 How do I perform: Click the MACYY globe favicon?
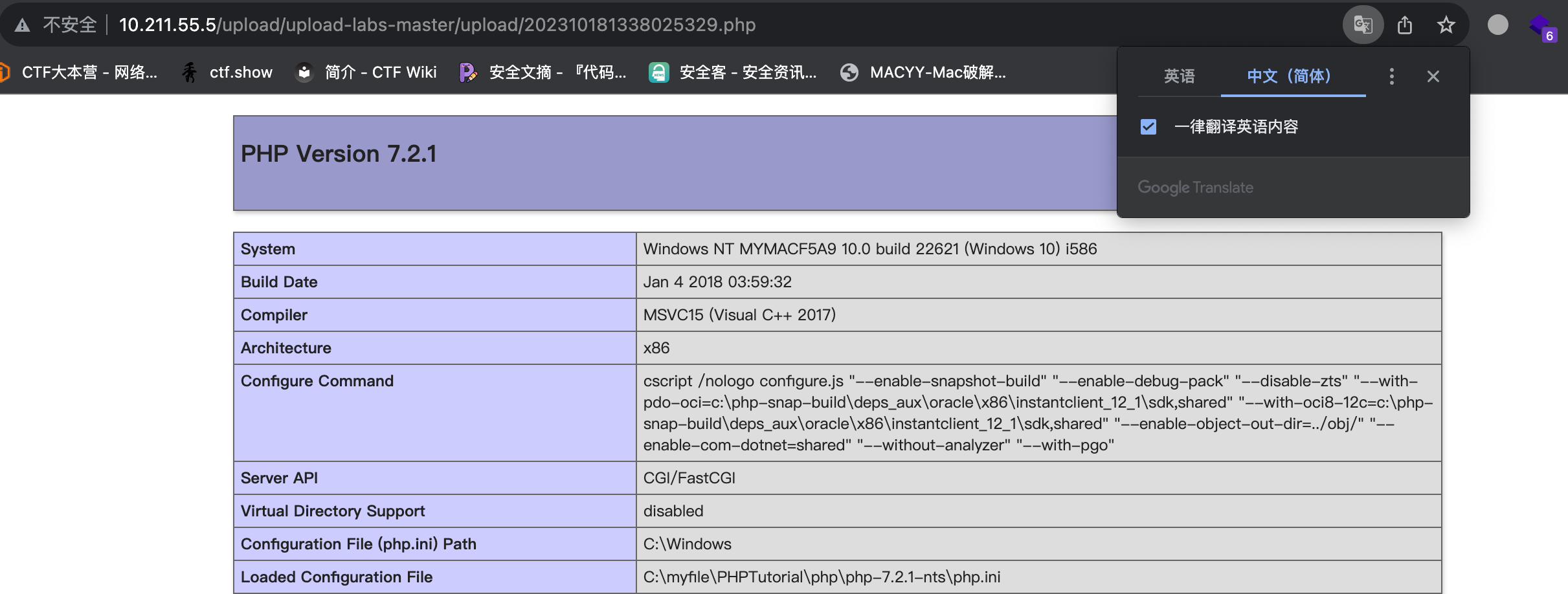click(849, 72)
